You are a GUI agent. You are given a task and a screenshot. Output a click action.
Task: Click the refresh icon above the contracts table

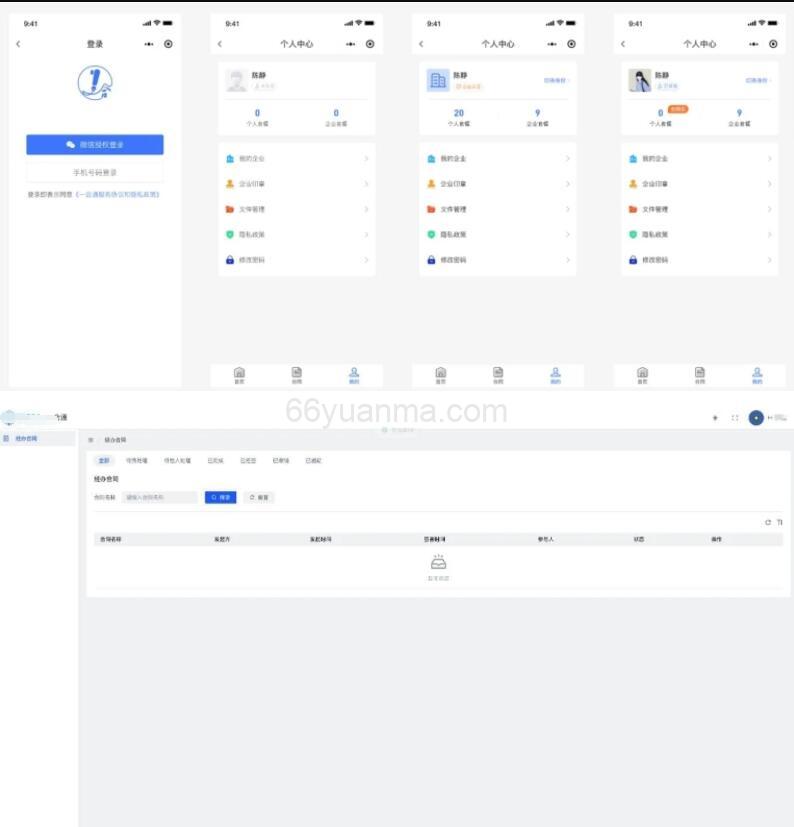(768, 522)
